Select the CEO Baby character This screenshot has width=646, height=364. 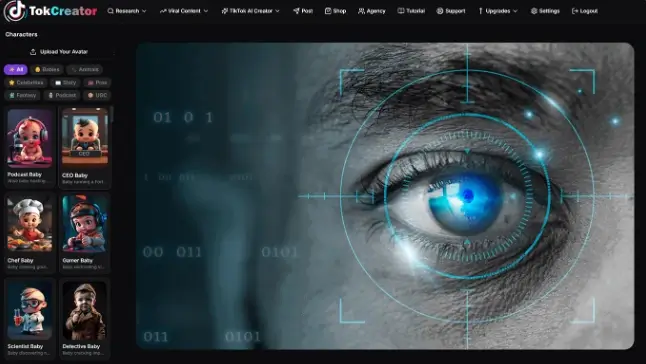tap(85, 147)
